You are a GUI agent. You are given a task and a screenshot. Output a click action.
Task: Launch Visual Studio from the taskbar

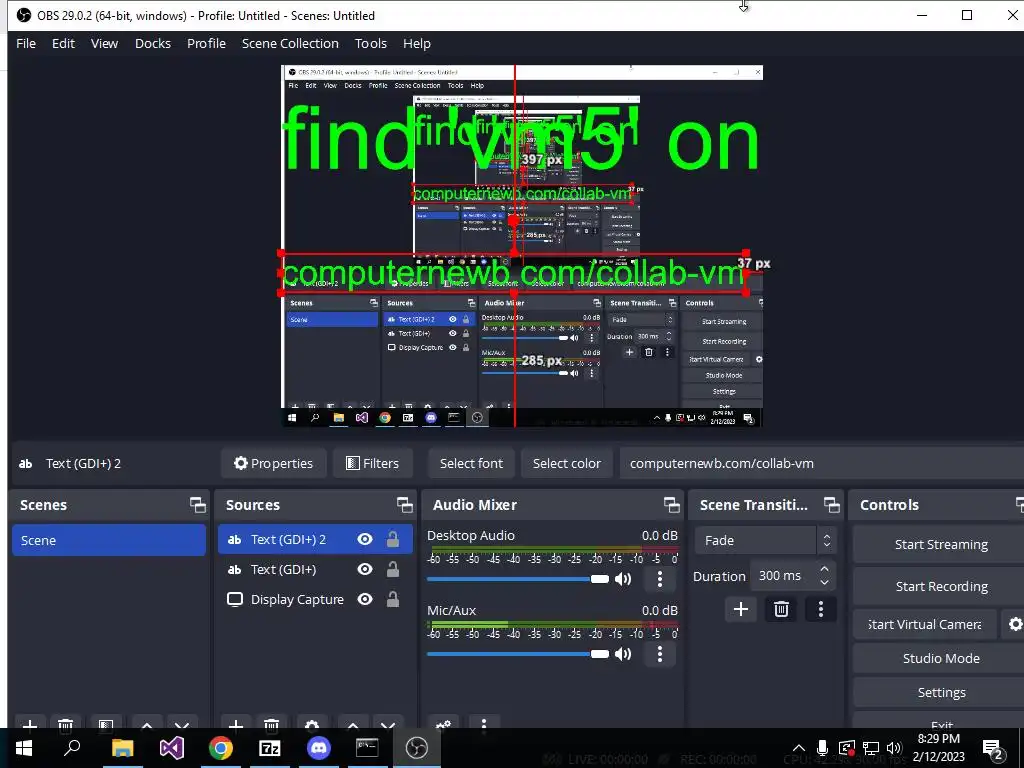171,748
